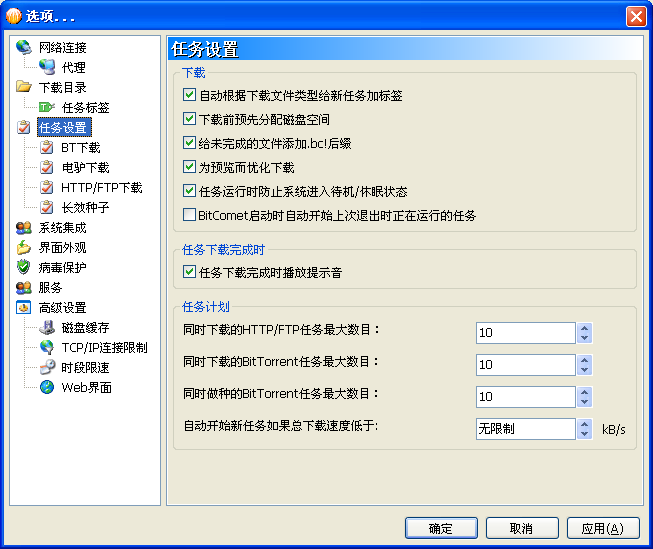
Task: Click the 服务 people icon
Action: 24,287
